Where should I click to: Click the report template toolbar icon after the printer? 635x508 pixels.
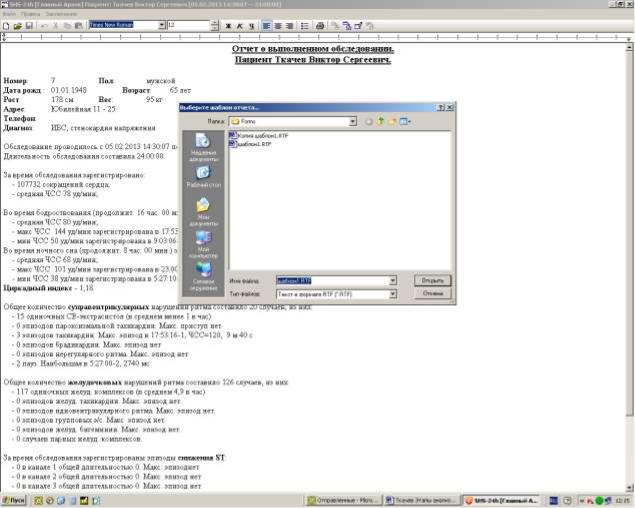coord(335,26)
